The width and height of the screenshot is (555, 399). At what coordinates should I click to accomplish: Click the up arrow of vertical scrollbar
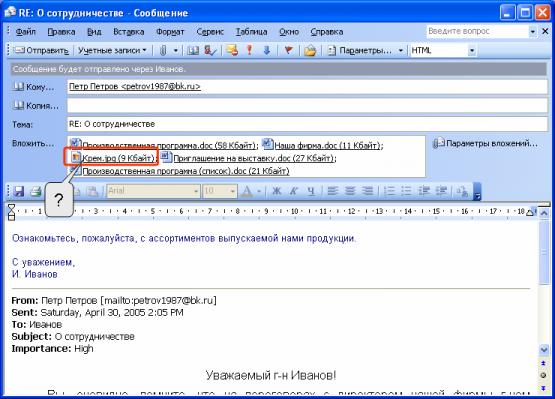click(544, 213)
